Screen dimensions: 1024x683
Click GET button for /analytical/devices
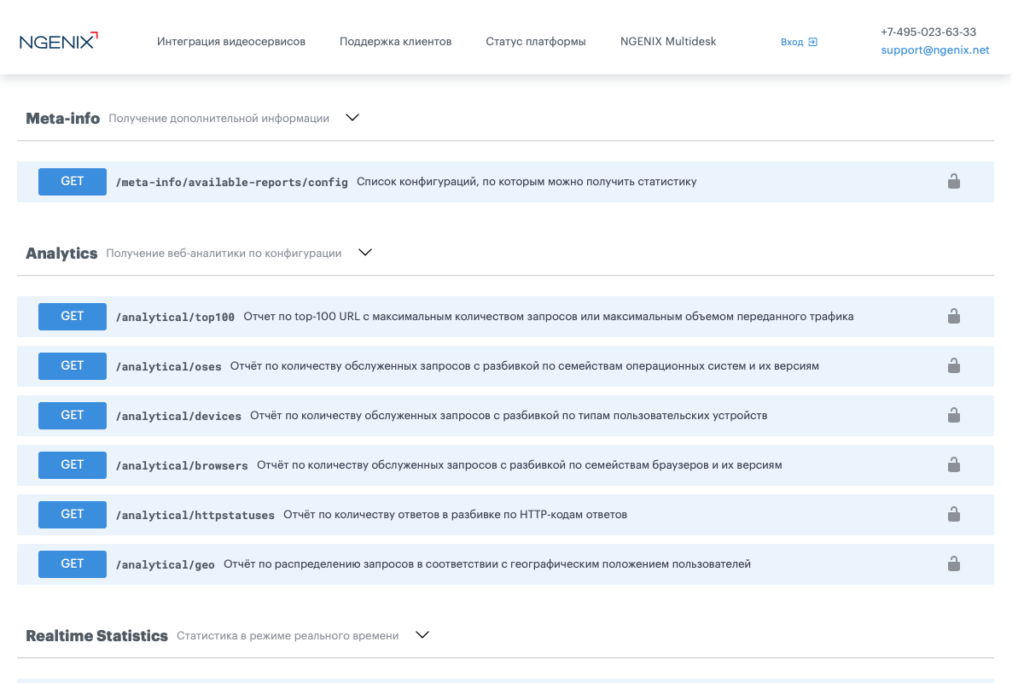point(72,415)
